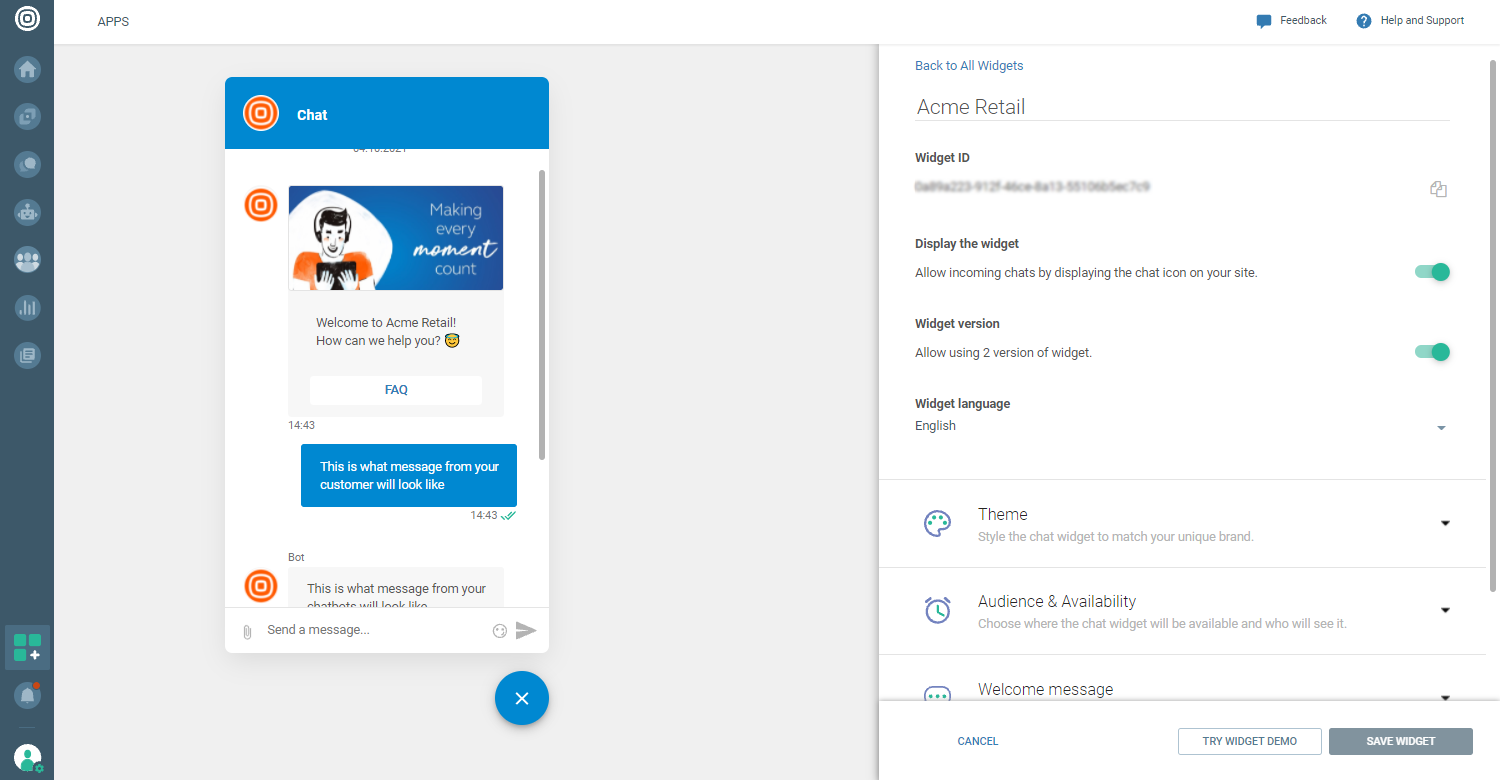Click the Send a message input field
Image resolution: width=1500 pixels, height=780 pixels.
tap(375, 630)
